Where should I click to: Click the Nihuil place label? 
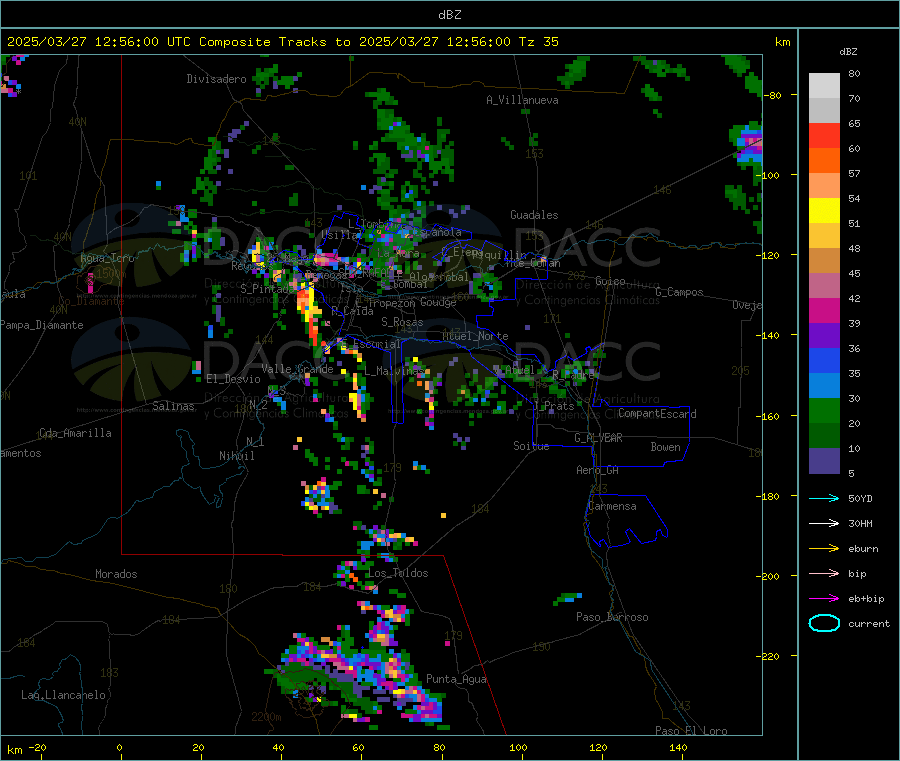[x=236, y=456]
